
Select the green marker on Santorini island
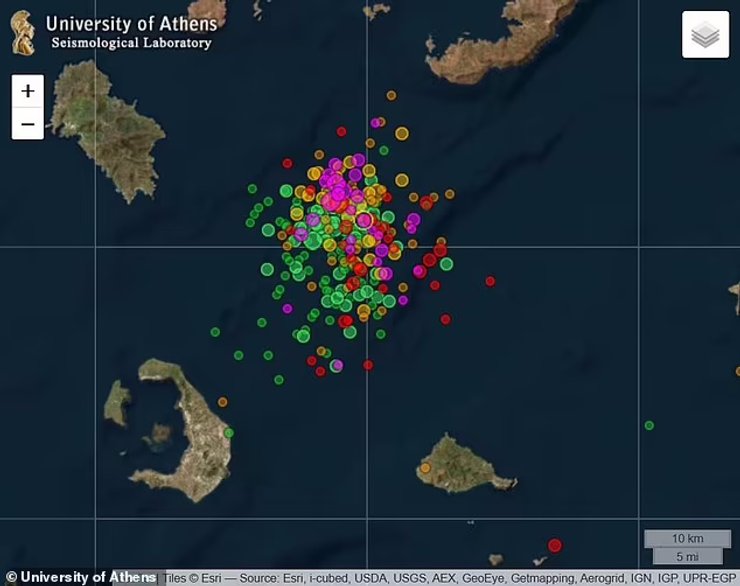click(x=229, y=432)
